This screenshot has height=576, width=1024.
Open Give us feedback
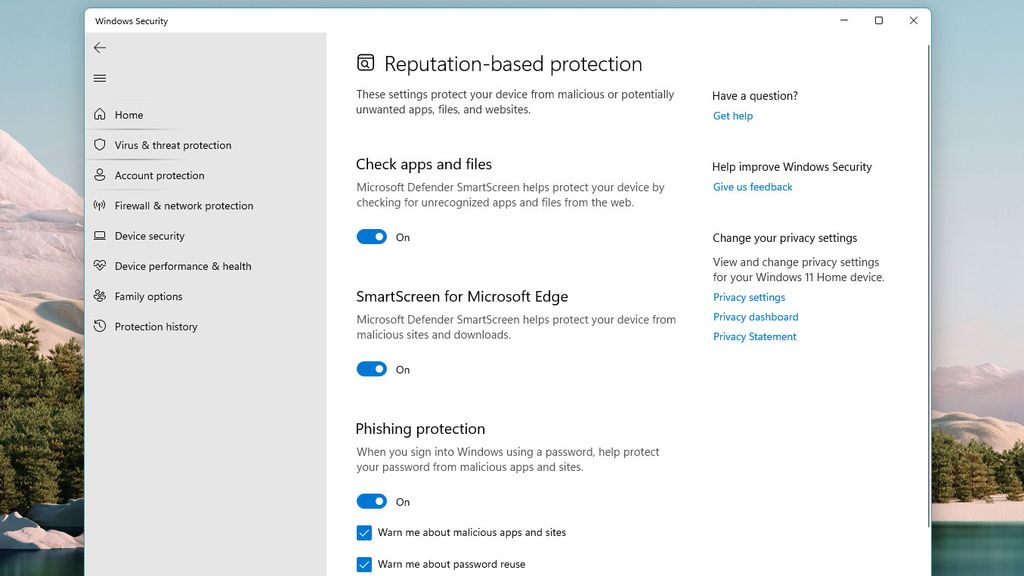pyautogui.click(x=752, y=187)
